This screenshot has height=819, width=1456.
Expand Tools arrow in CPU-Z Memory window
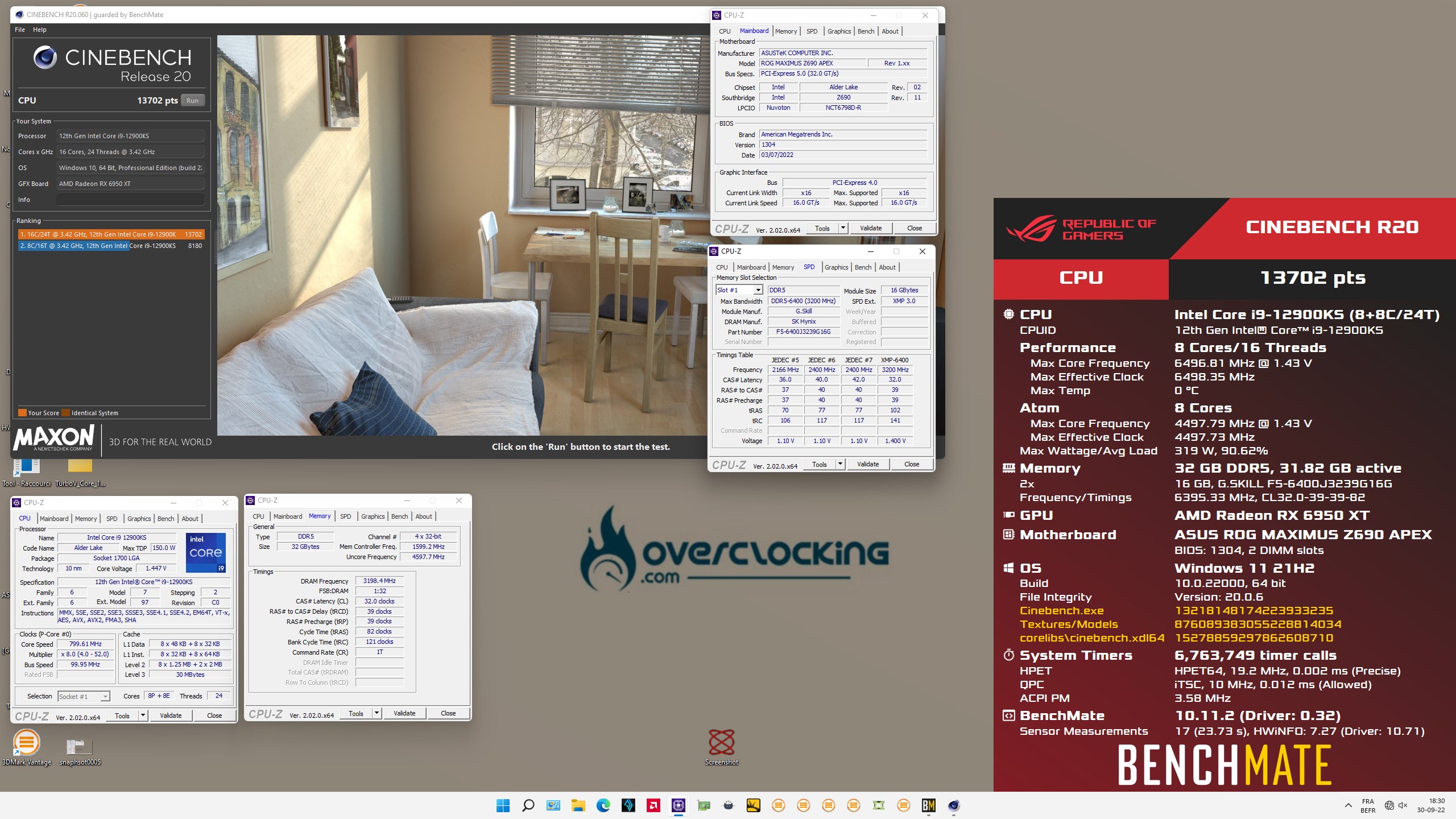tap(377, 713)
